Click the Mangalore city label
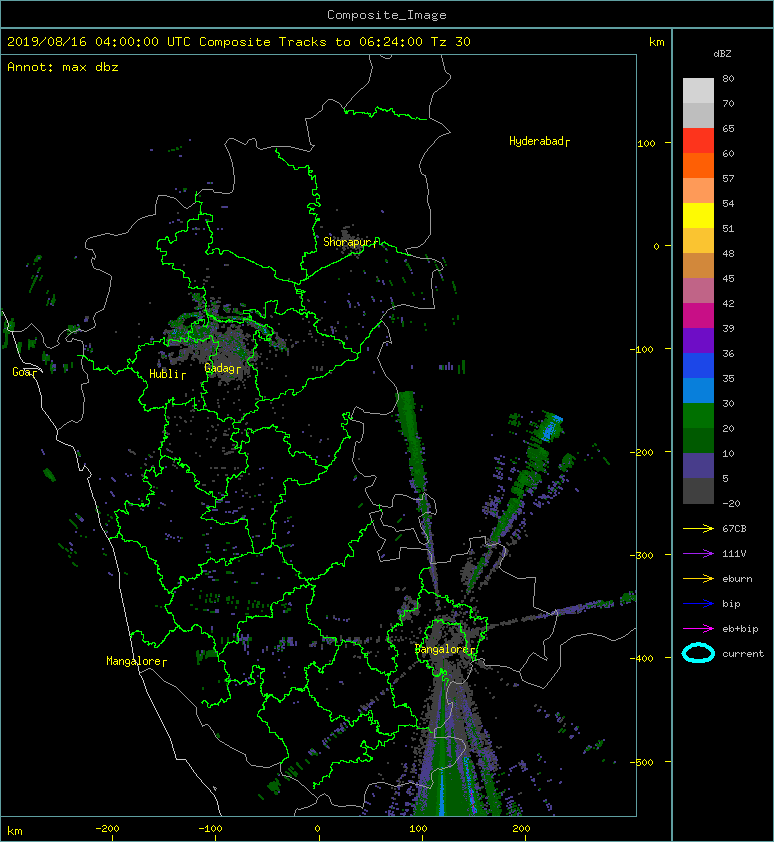The image size is (774, 842). 134,661
